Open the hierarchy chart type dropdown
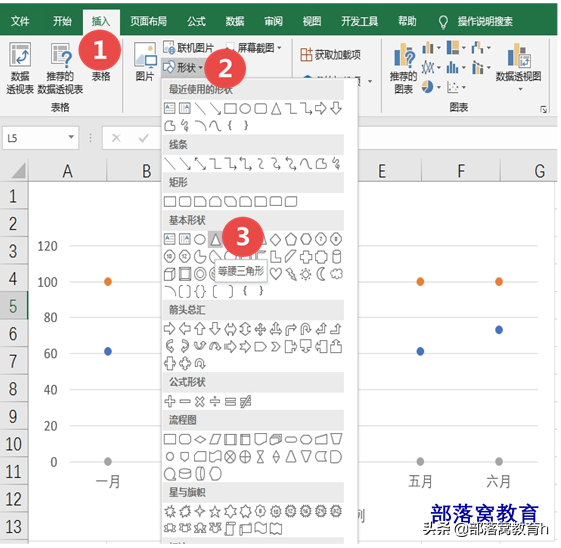561x548 pixels. [x=456, y=48]
